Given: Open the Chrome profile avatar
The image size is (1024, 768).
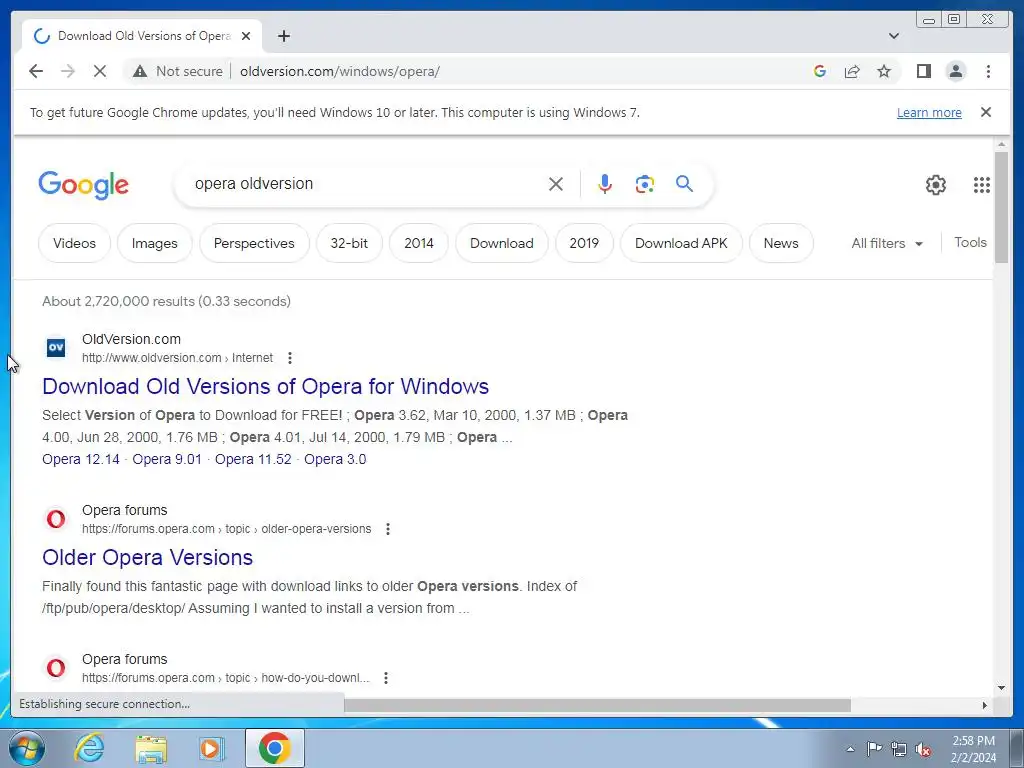Looking at the screenshot, I should (x=955, y=71).
